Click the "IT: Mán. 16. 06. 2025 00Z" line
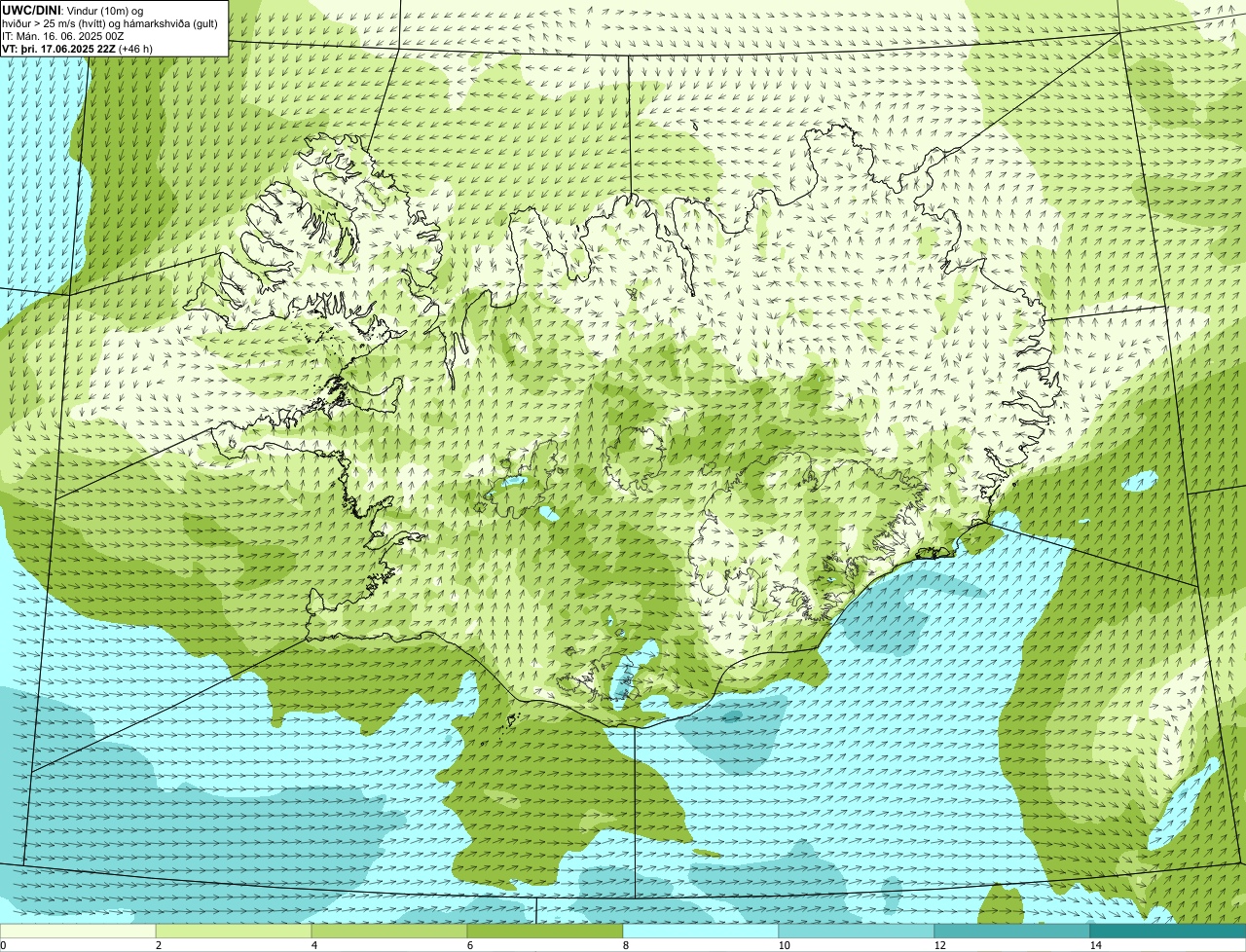The height and width of the screenshot is (952, 1246). coord(62,35)
